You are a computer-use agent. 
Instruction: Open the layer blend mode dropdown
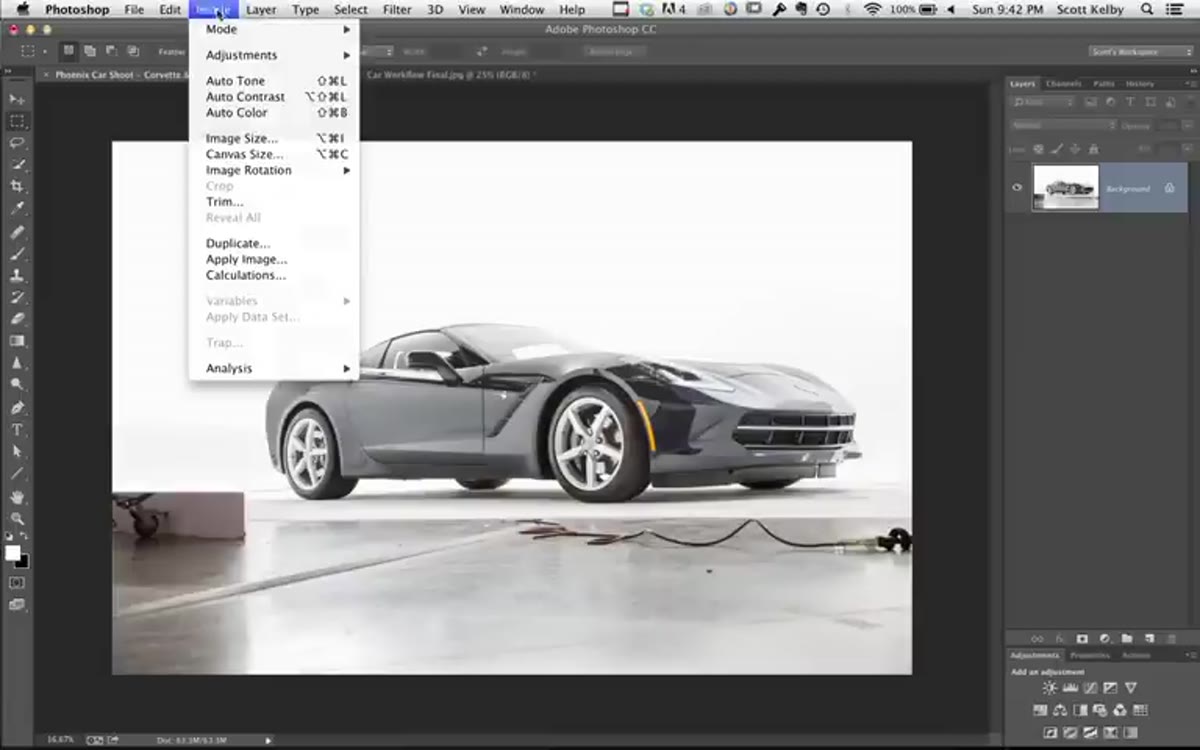pyautogui.click(x=1062, y=125)
